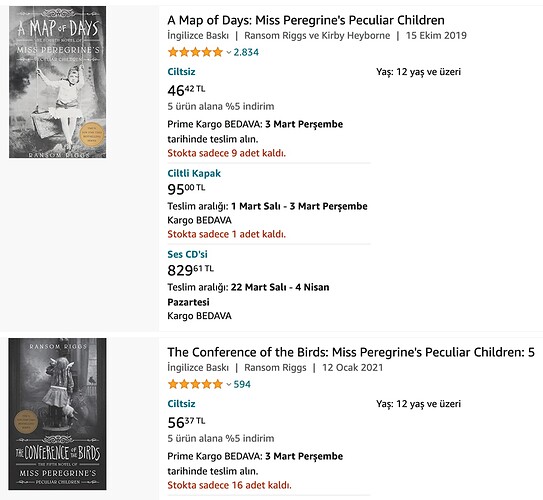The height and width of the screenshot is (500, 543).
Task: Click Ransom Riggs author under Conference of Birds
Action: point(275,367)
